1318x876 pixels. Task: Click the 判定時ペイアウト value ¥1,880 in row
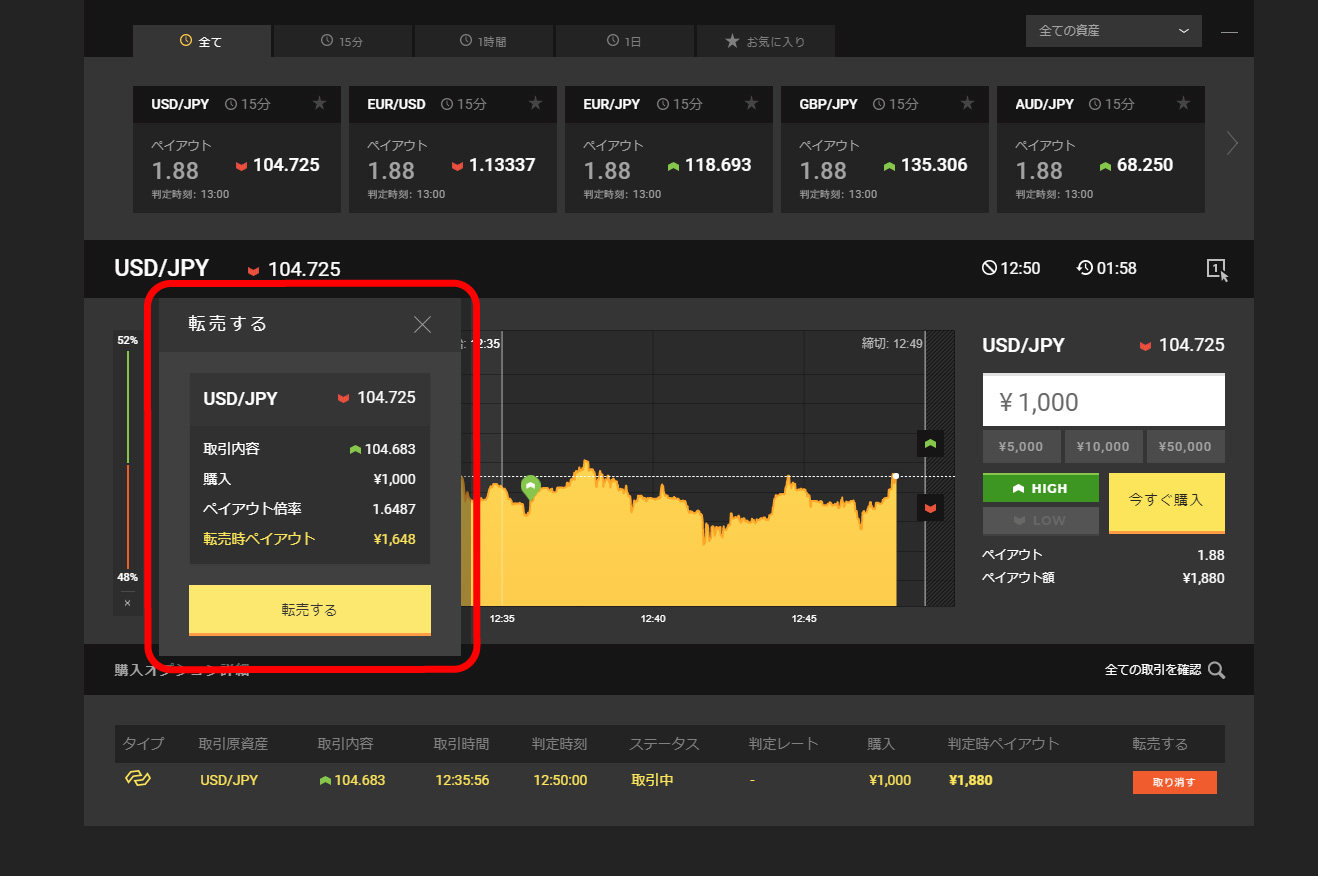[970, 780]
